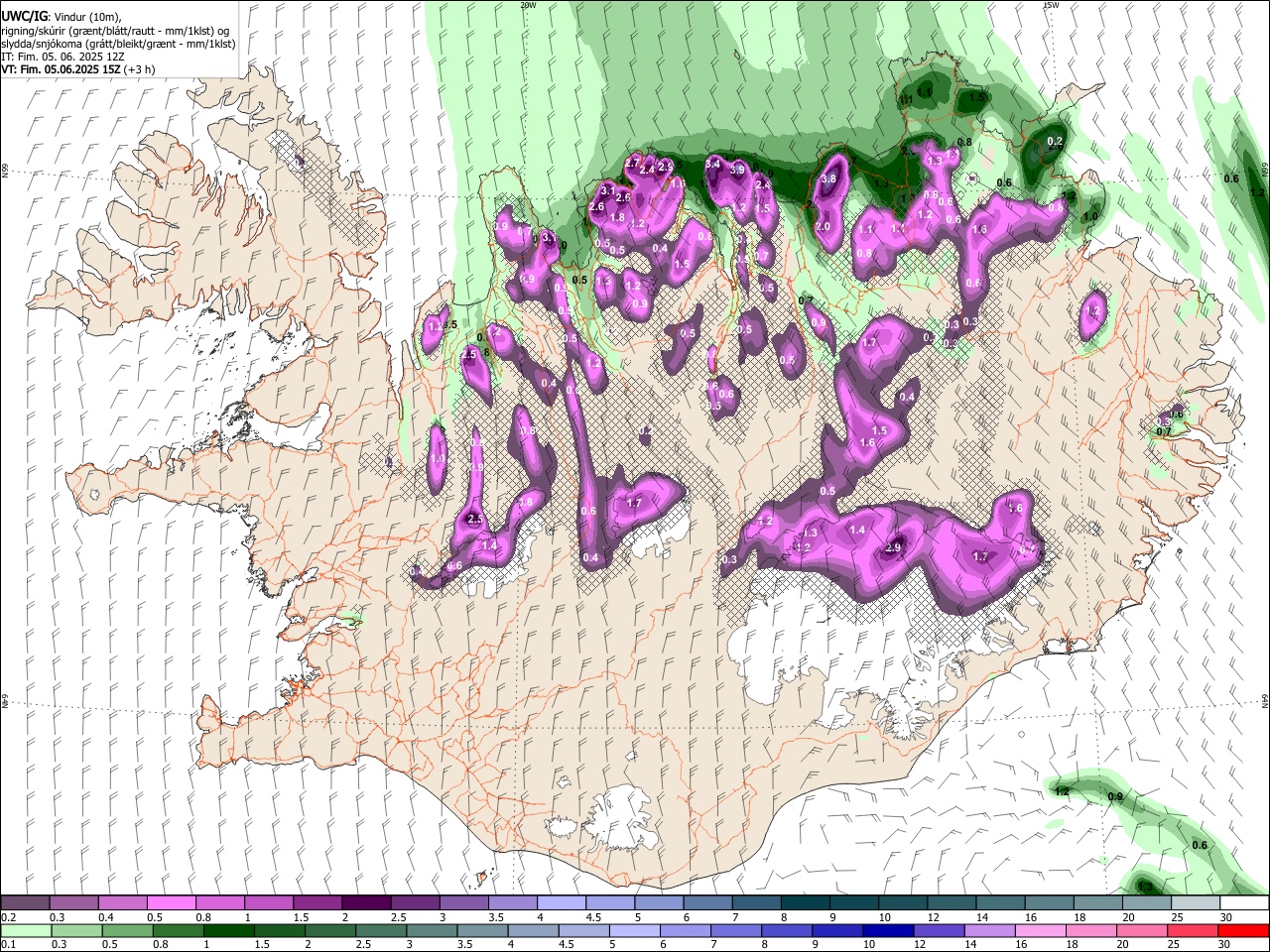This screenshot has width=1270, height=952.
Task: Click the "3.9" precipitation value on the map
Action: coord(737,171)
